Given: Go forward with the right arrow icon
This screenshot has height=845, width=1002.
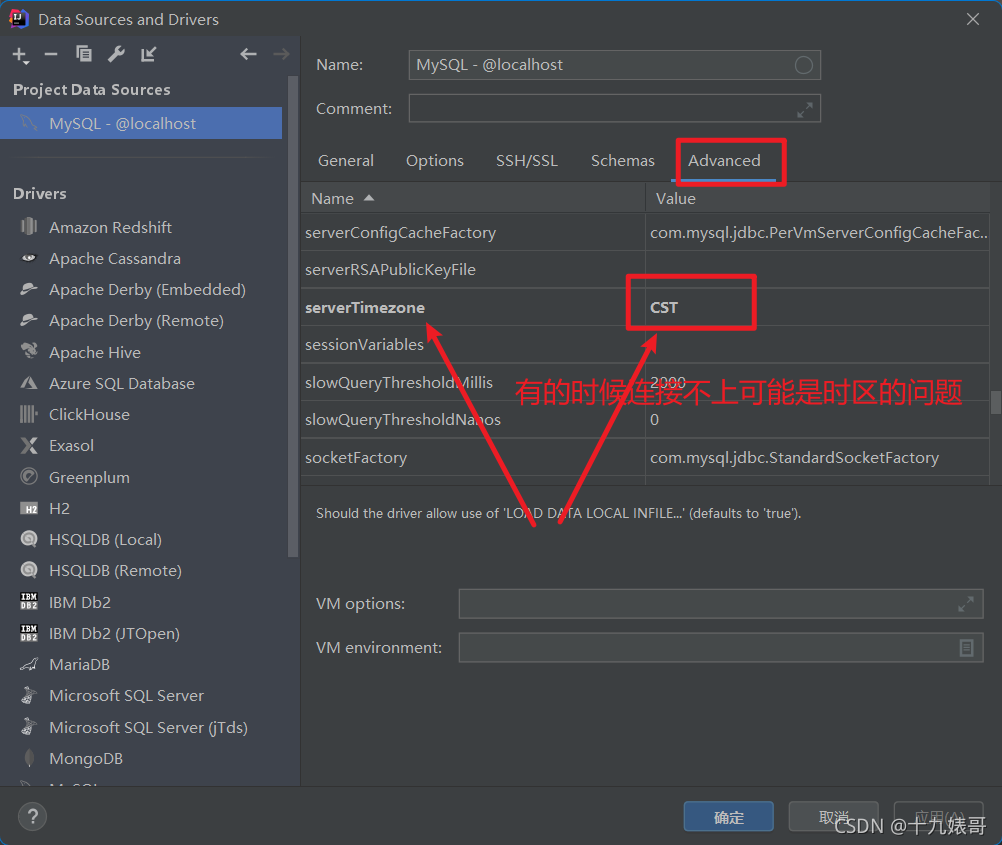Looking at the screenshot, I should [281, 54].
